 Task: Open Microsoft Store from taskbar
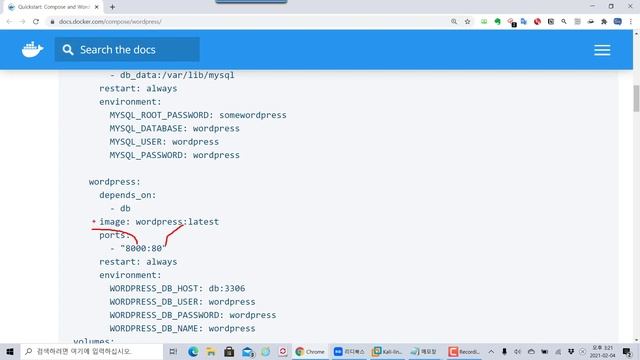coord(229,351)
